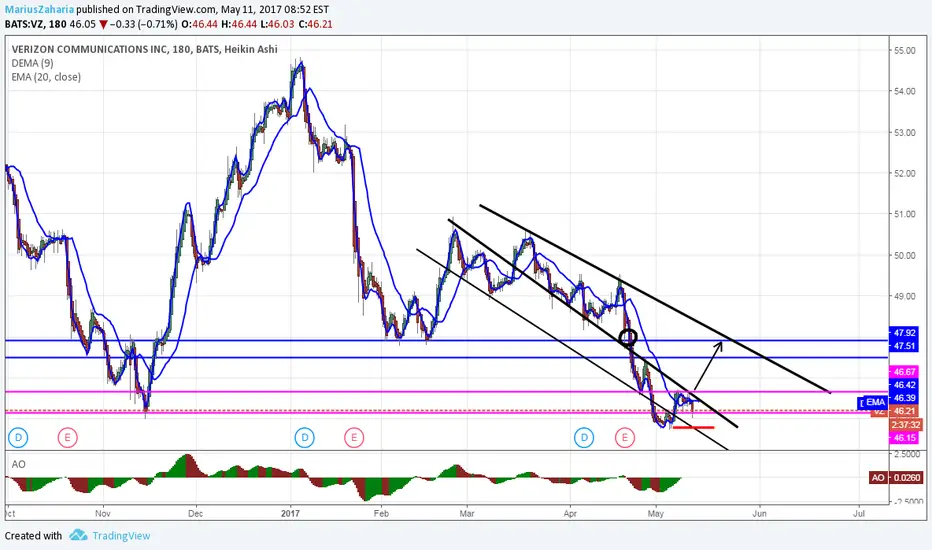
Task: Click the BATS:VZ, 180 symbol header
Action: (35, 24)
